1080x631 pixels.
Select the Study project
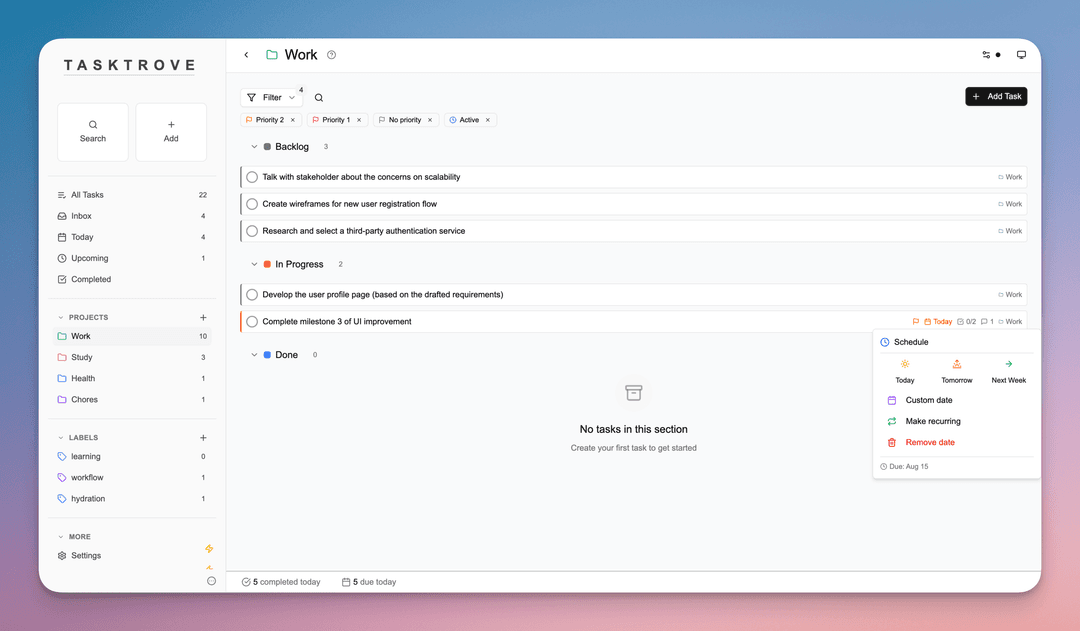click(132, 357)
